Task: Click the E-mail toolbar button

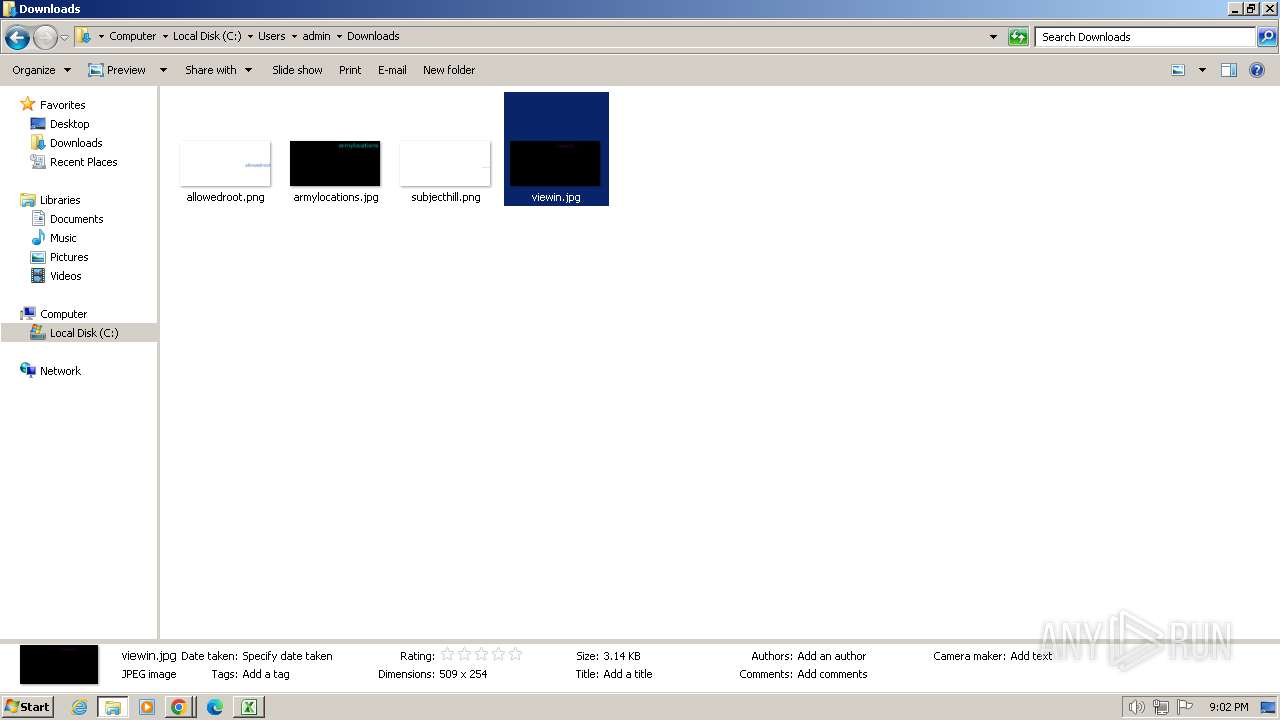Action: pyautogui.click(x=392, y=70)
